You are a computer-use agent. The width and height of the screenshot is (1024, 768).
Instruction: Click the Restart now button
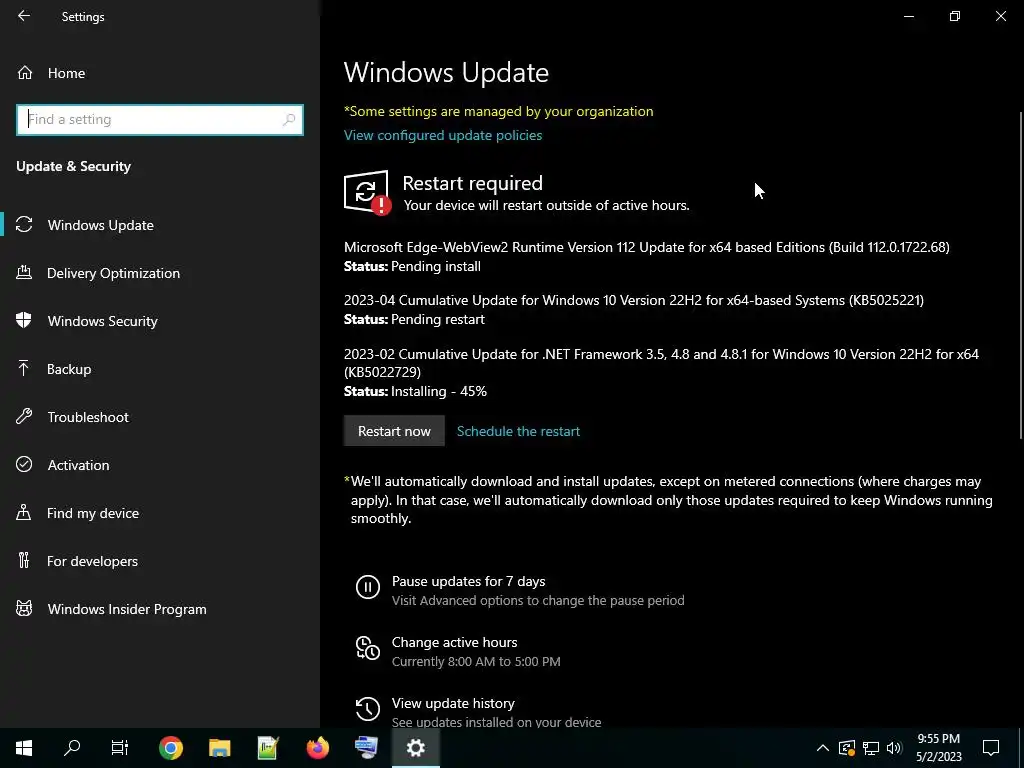(x=394, y=431)
